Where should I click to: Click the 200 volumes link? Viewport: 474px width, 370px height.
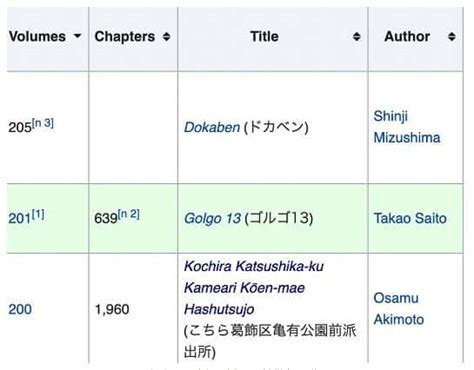coord(20,309)
